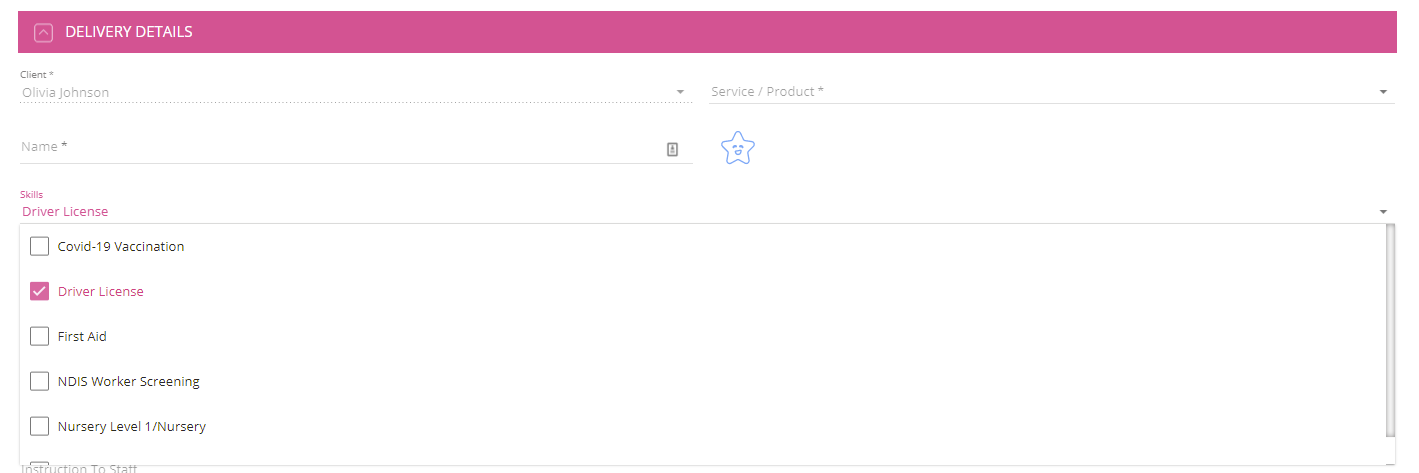Viewport: 1419px width, 473px height.
Task: Tick the Nursery Level 1/Nursery checkbox
Action: 39,426
